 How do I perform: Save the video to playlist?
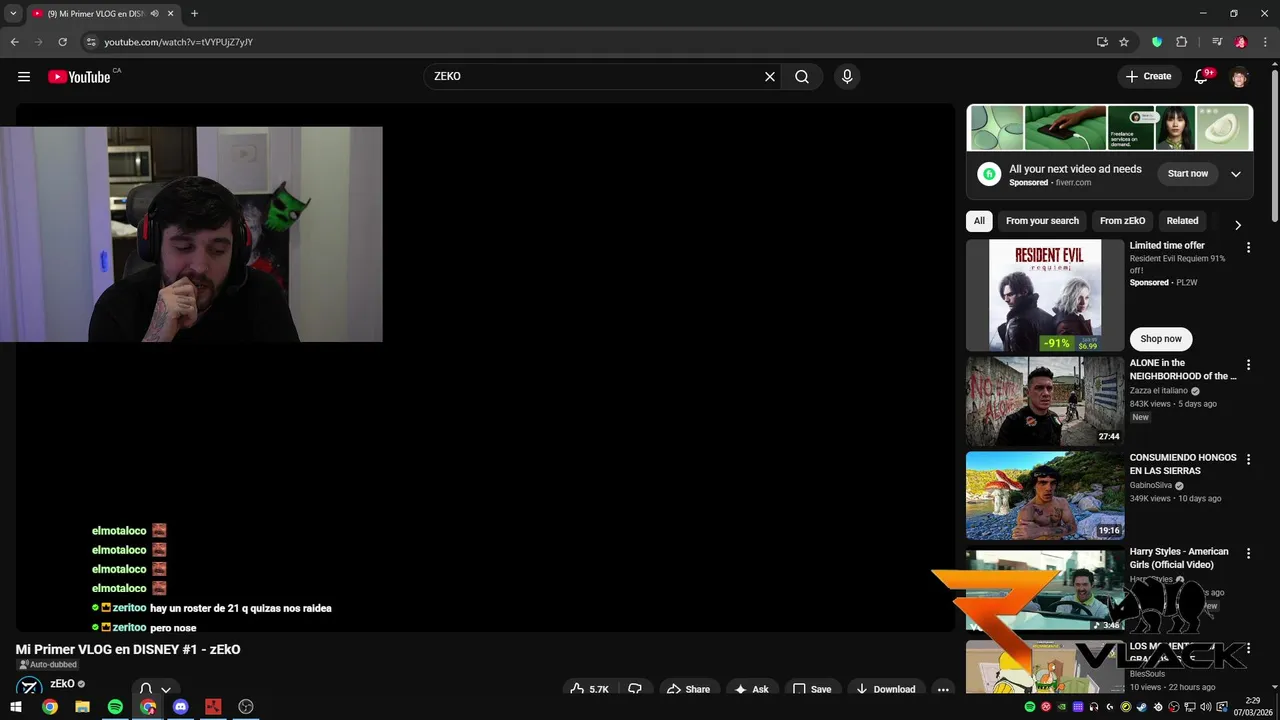(x=812, y=689)
